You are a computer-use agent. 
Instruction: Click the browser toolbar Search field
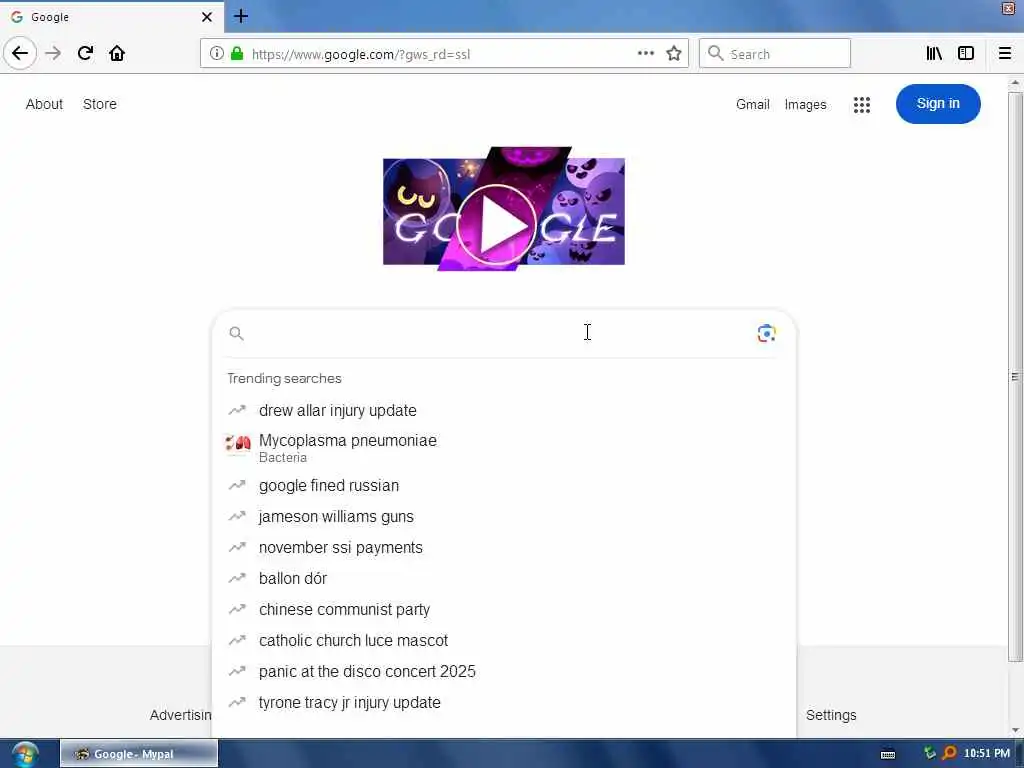775,54
